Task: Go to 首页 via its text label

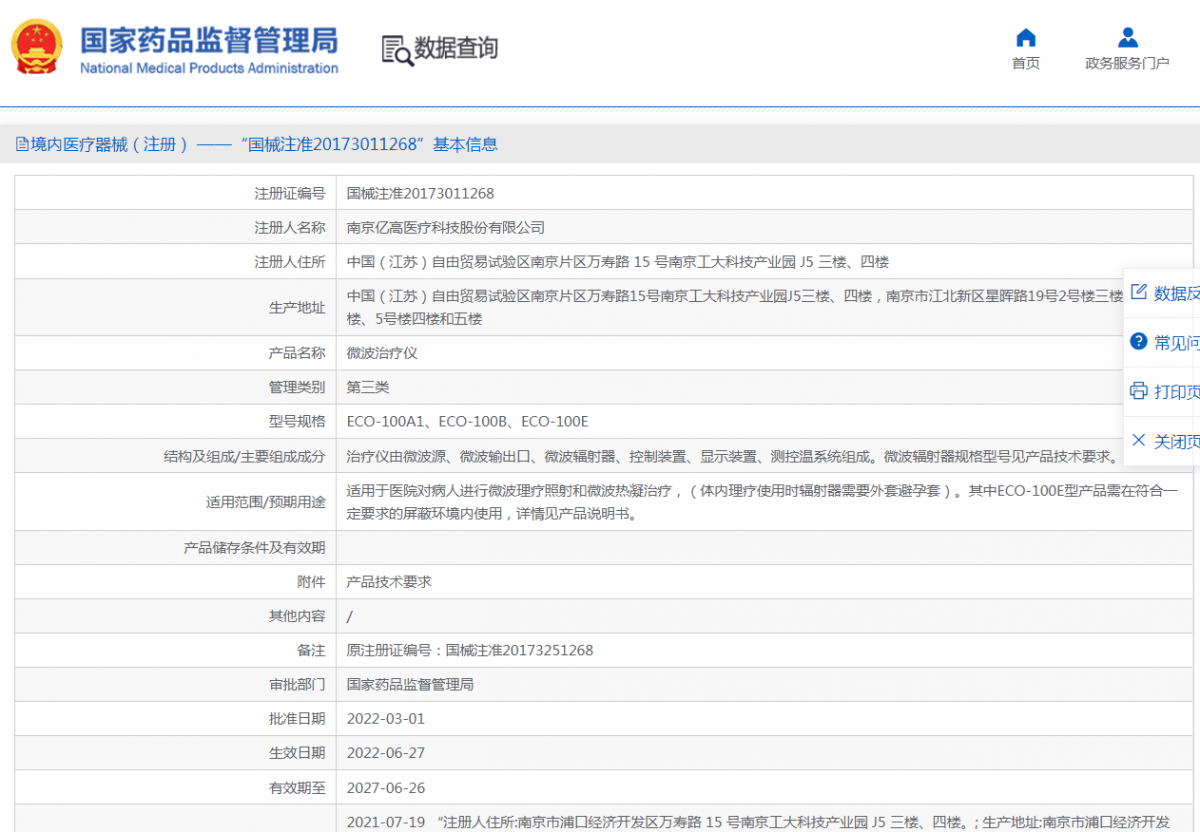Action: 1025,63
